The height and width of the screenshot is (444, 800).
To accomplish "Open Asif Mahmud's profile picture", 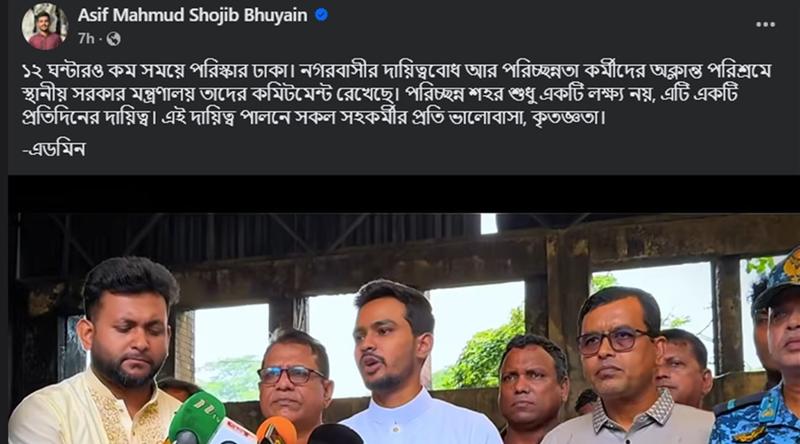I will 44,27.
